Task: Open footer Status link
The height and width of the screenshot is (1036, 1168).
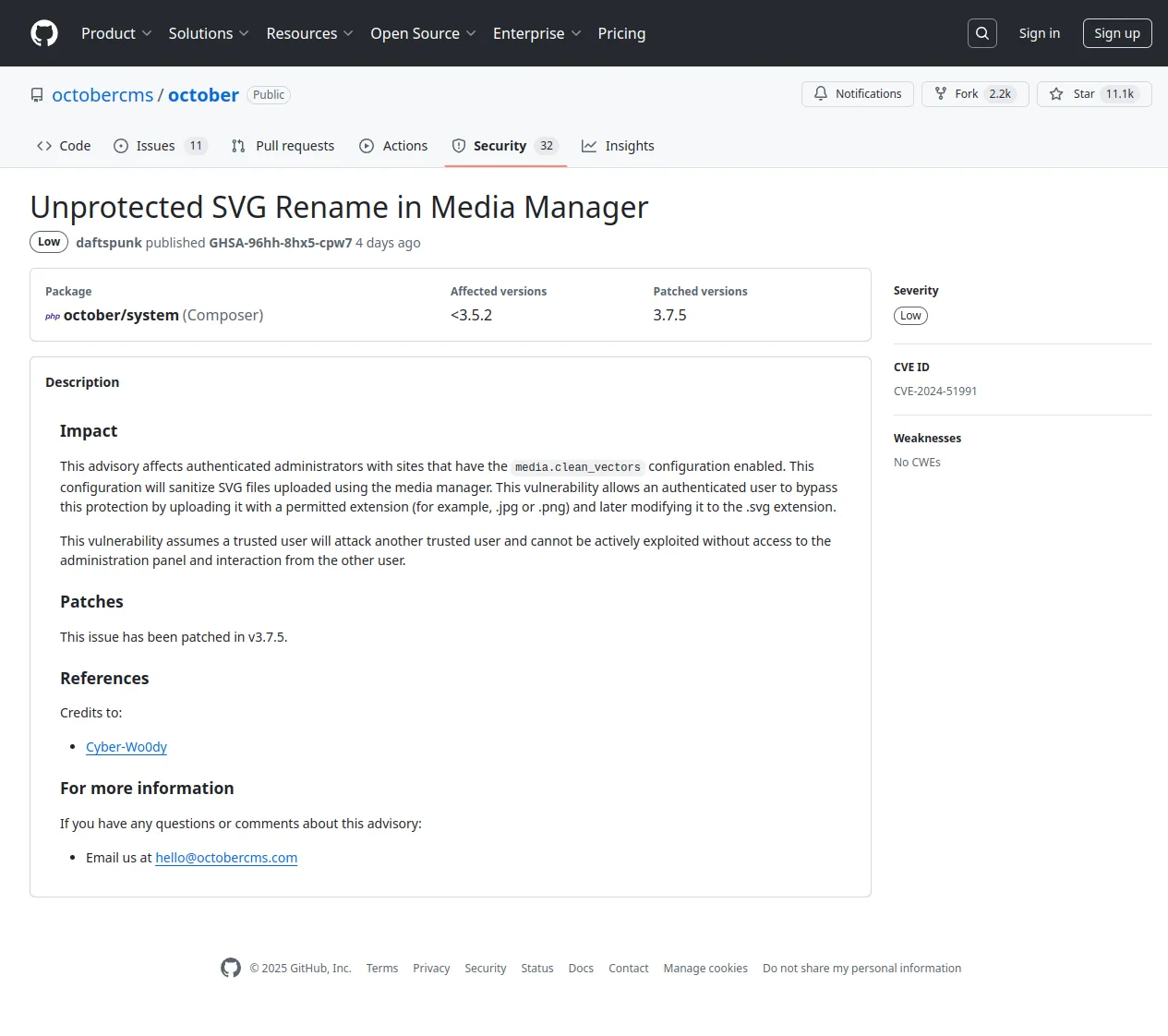Action: coord(537,969)
